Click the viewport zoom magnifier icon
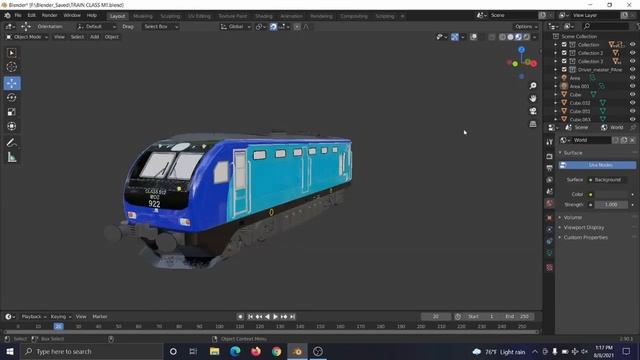Screen dimensions: 640x360 coord(533,86)
